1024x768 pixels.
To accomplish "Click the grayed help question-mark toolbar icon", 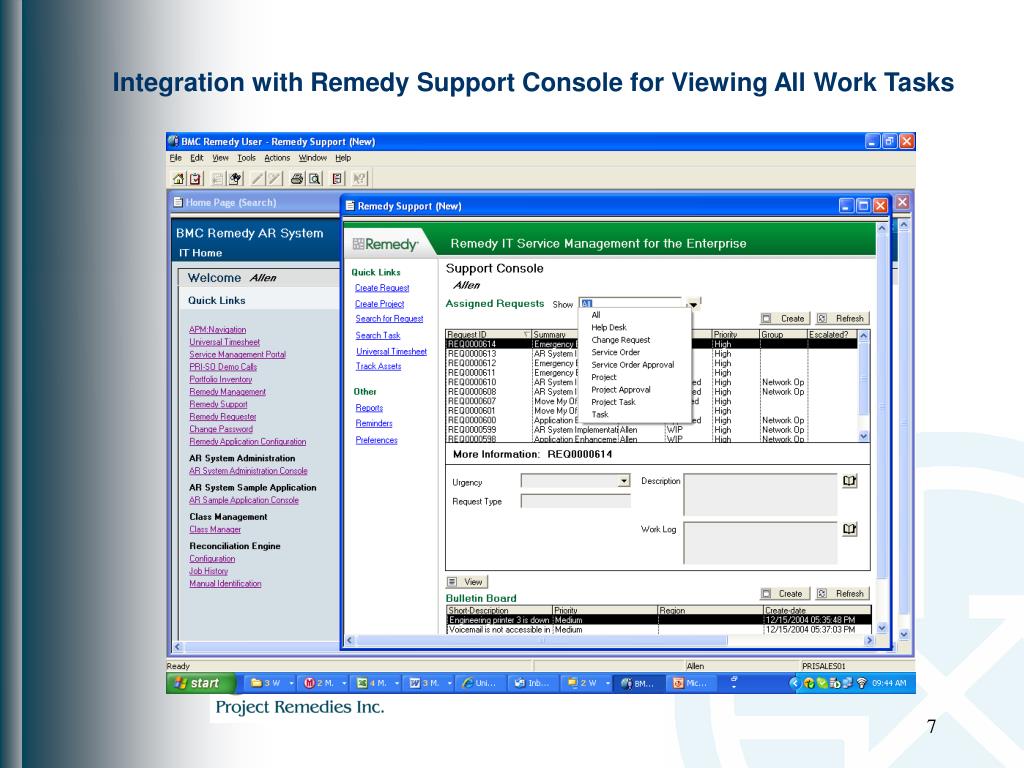I will pyautogui.click(x=359, y=178).
